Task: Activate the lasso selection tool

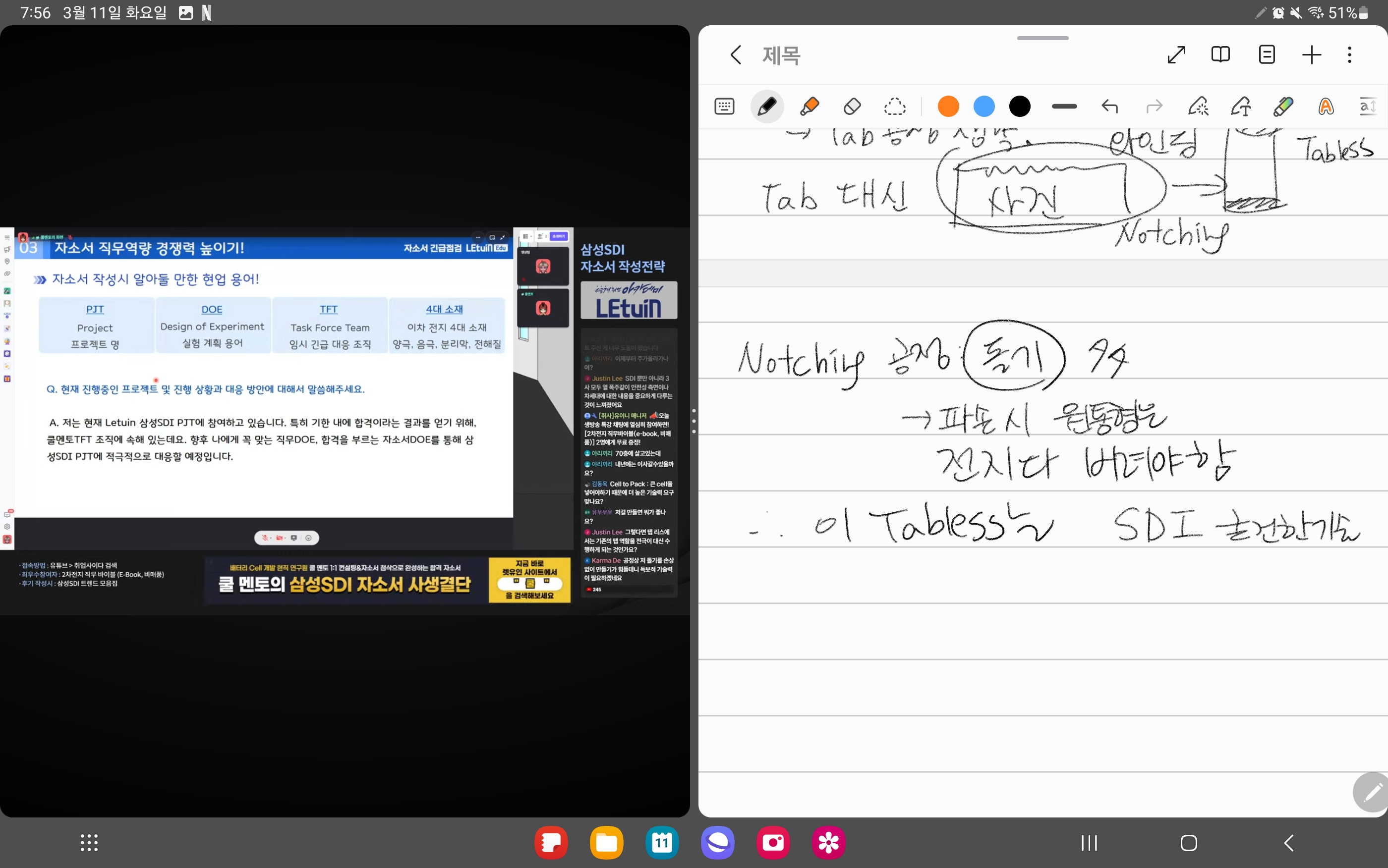Action: point(895,107)
